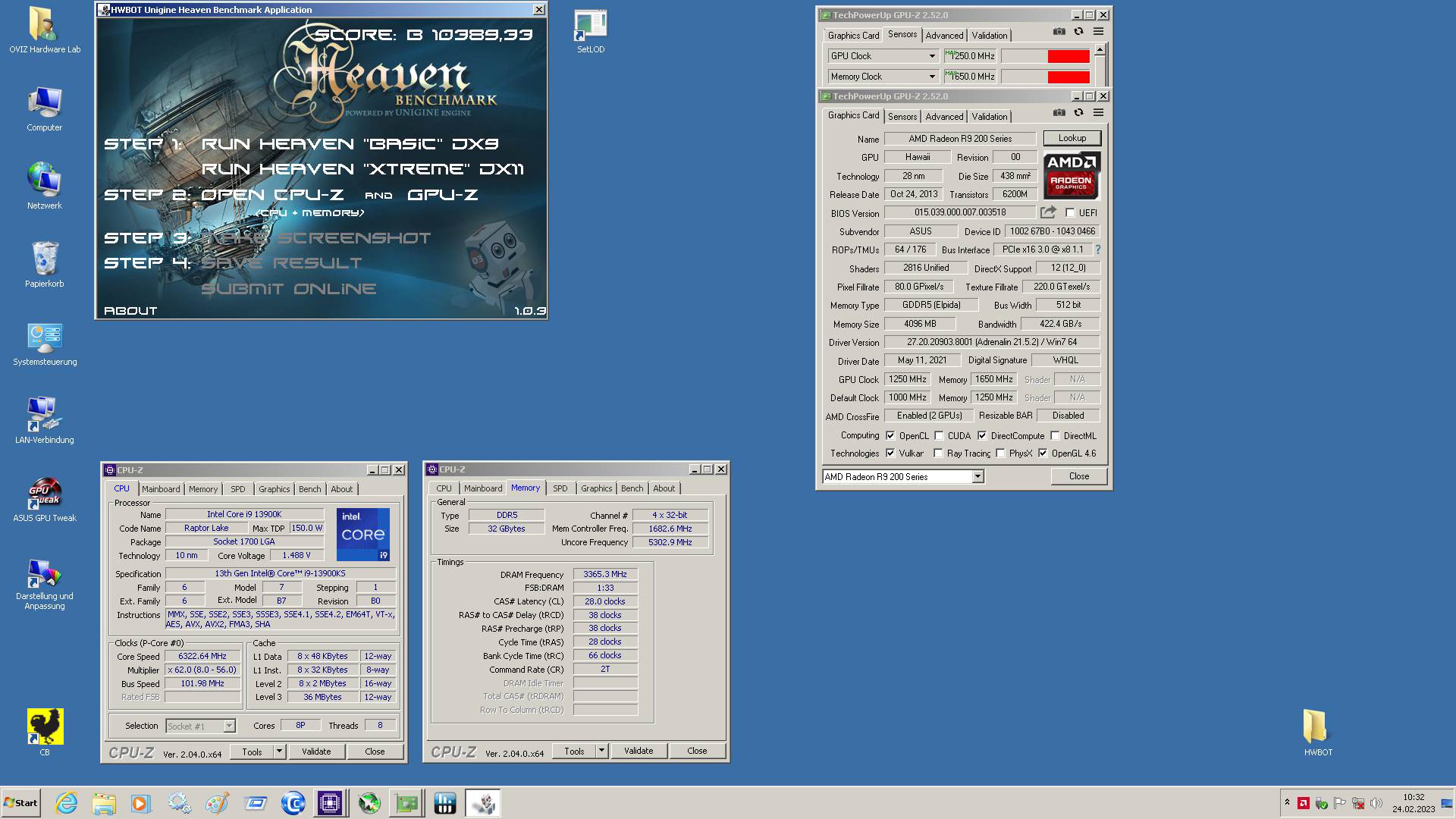Click the Lookup button in GPU-Z

(1072, 138)
